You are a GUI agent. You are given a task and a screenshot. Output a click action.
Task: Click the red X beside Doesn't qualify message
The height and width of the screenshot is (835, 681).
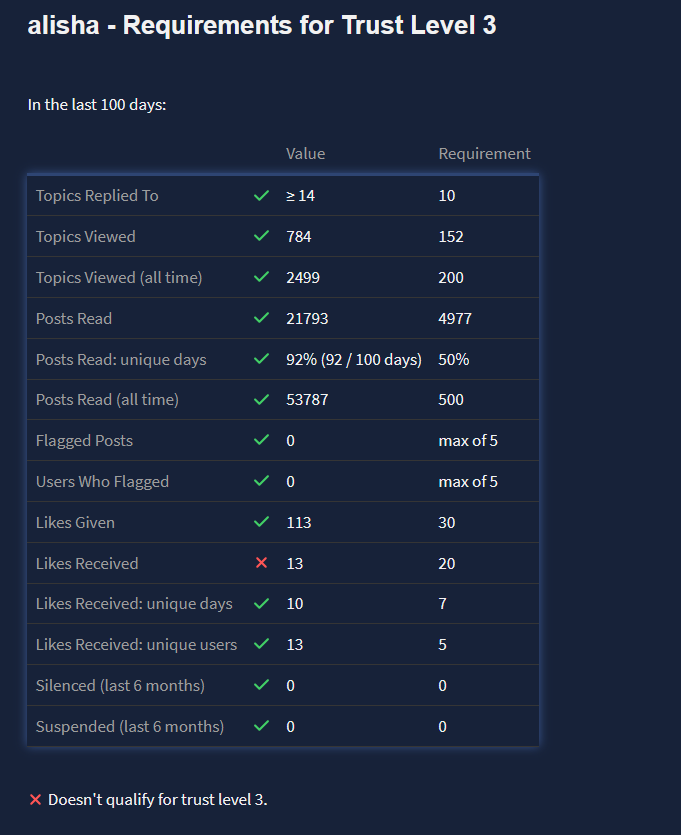point(35,800)
